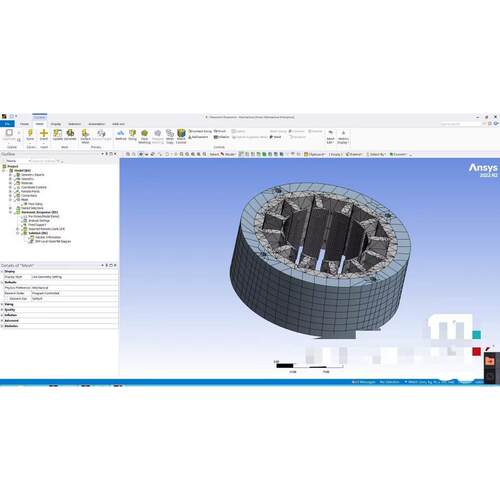Click the Inflation control in ribbon

222,137
